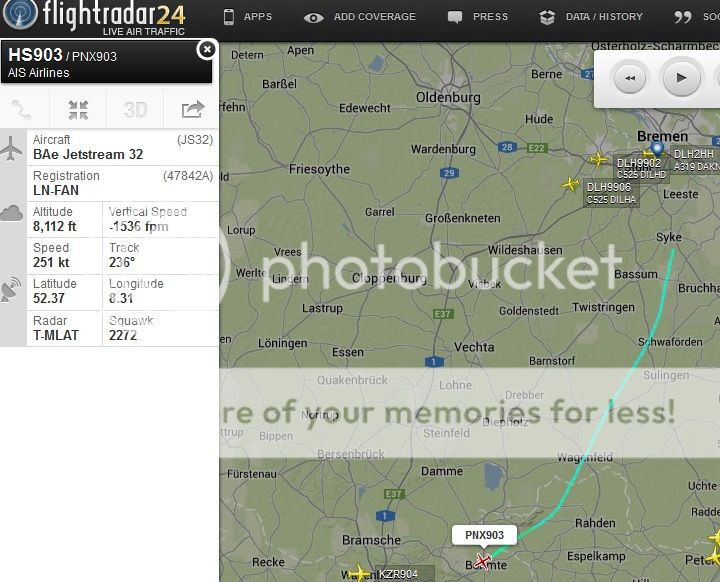Click the share arrow icon

pyautogui.click(x=192, y=110)
